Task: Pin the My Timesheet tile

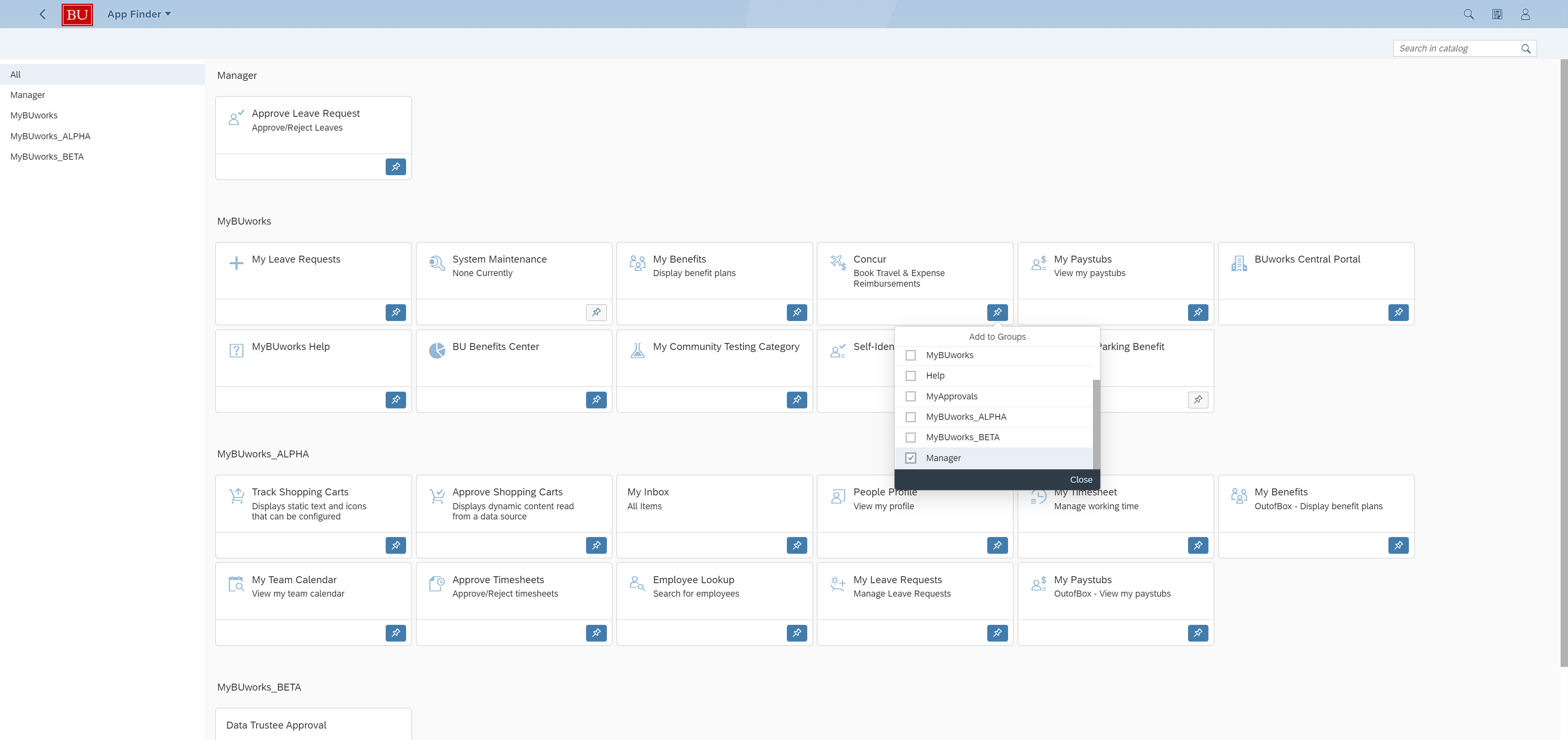Action: pos(1198,545)
